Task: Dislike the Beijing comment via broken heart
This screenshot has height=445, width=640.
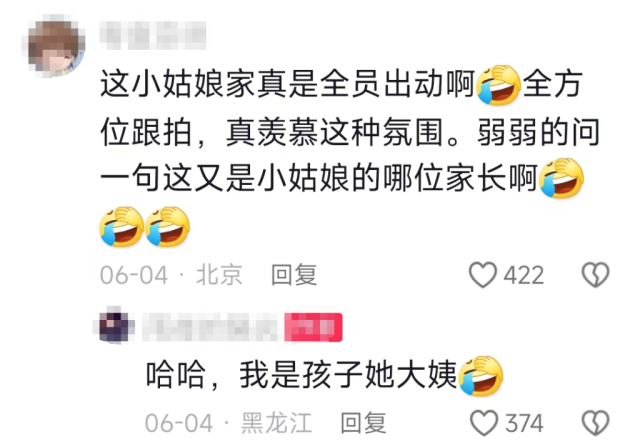Action: (x=596, y=275)
